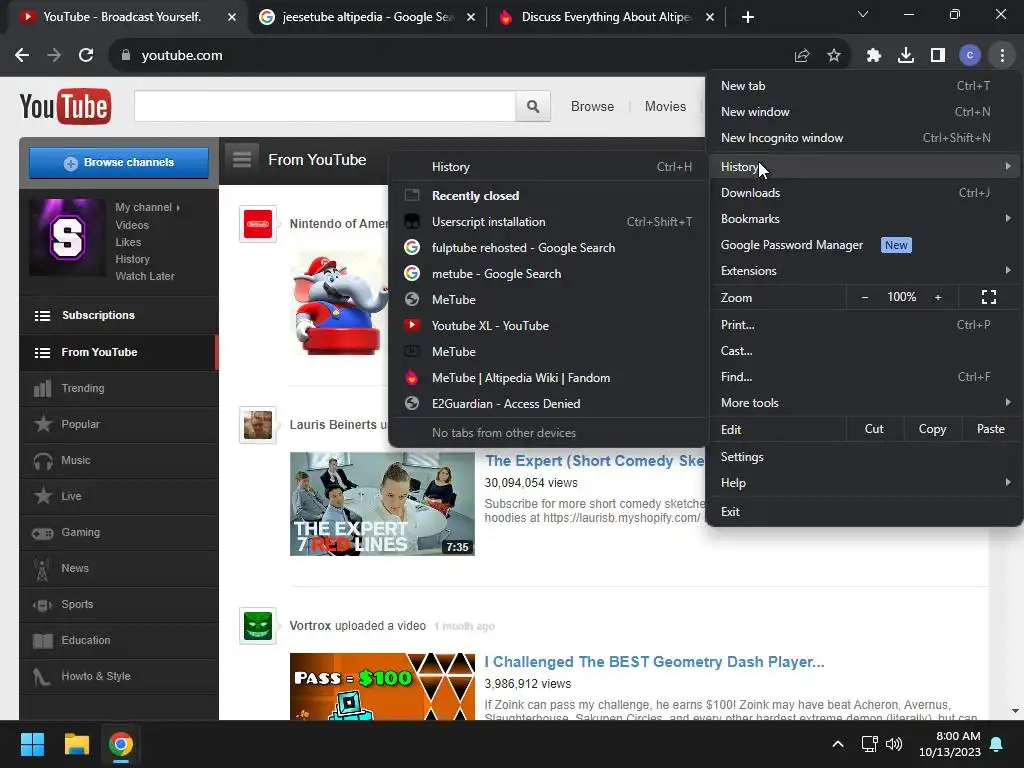Expand the History submenu arrow

coord(1008,167)
